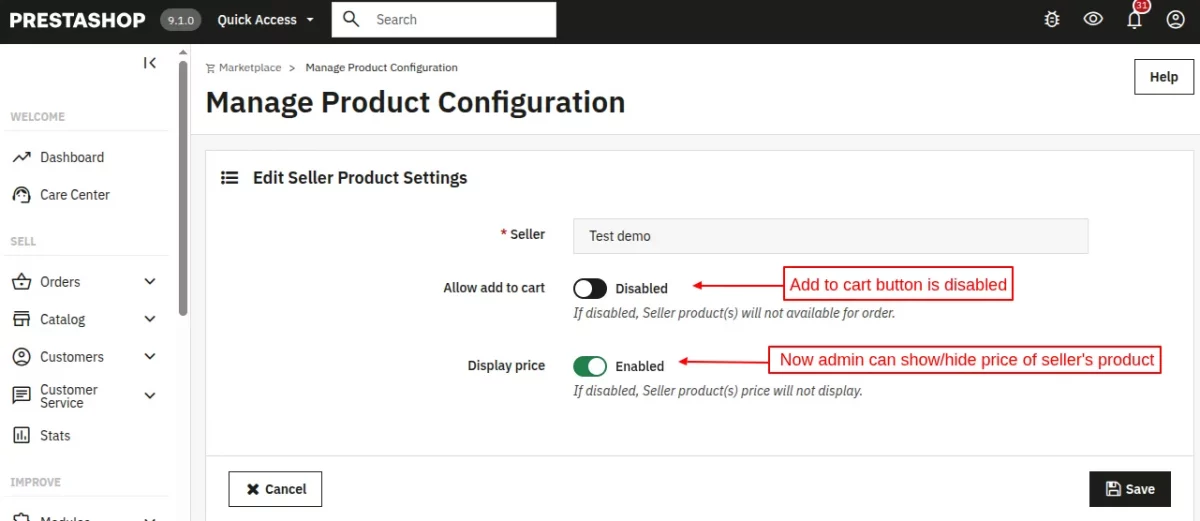
Task: Click the Cancel button
Action: (275, 489)
